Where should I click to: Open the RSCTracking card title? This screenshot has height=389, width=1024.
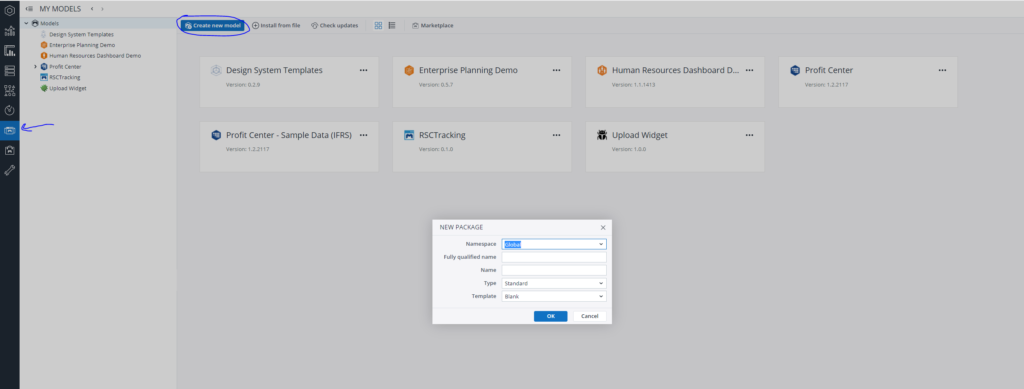442,135
